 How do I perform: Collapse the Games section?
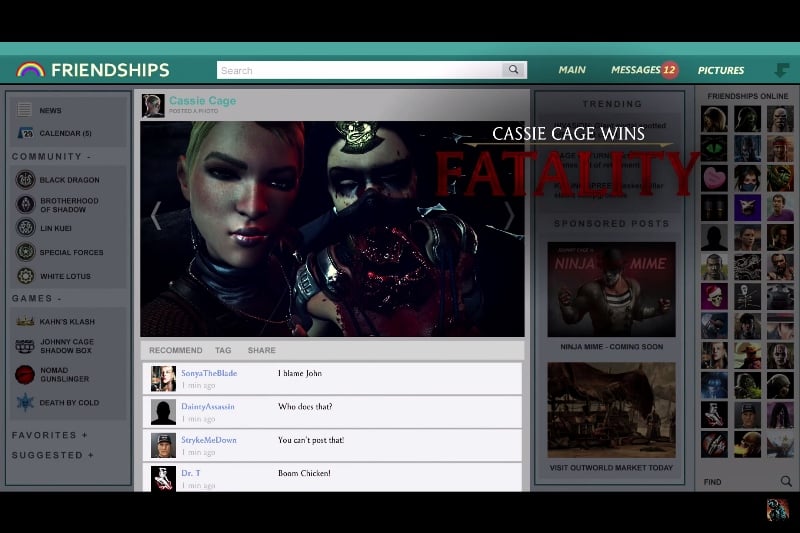point(36,298)
